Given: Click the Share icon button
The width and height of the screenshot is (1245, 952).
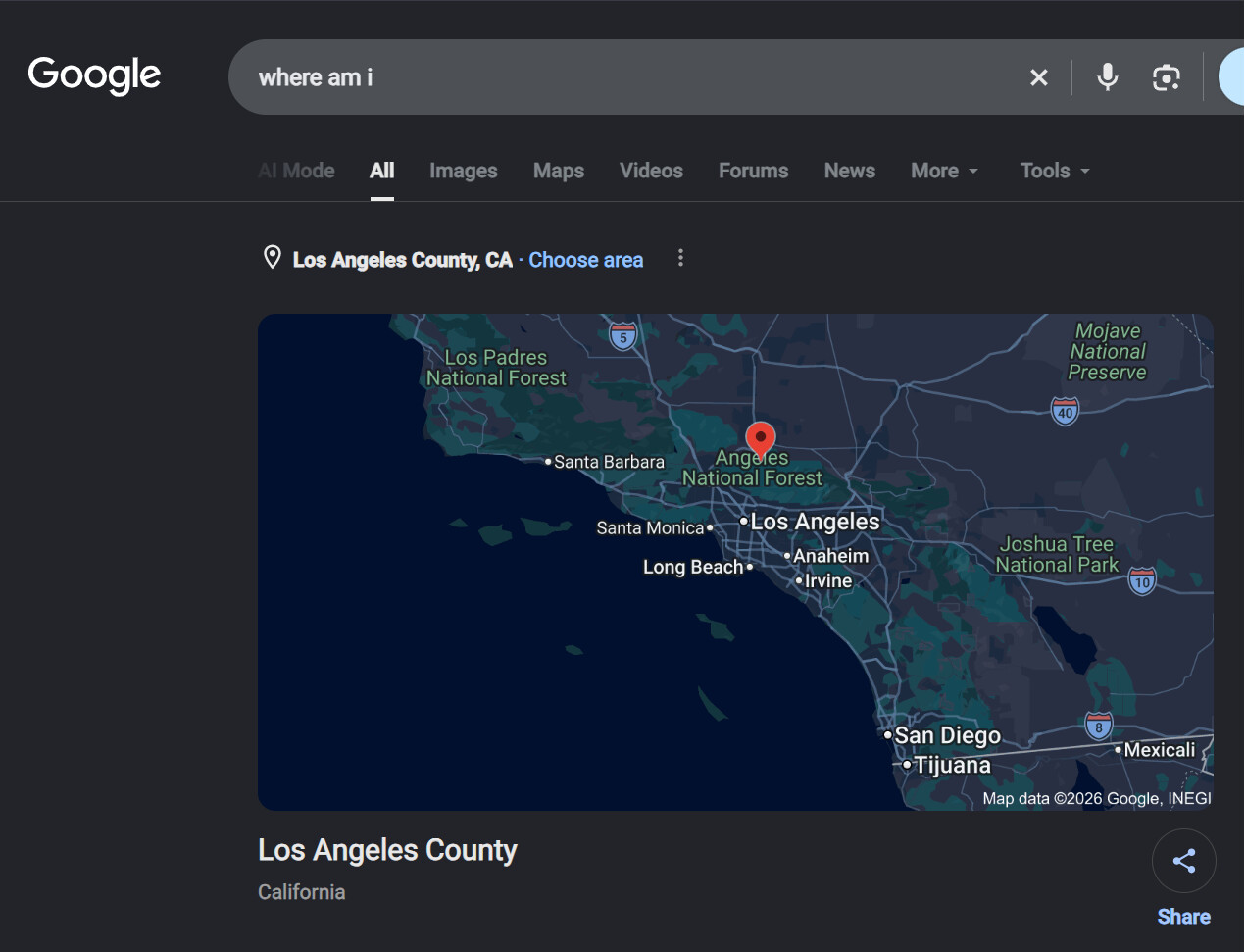Looking at the screenshot, I should pyautogui.click(x=1184, y=861).
